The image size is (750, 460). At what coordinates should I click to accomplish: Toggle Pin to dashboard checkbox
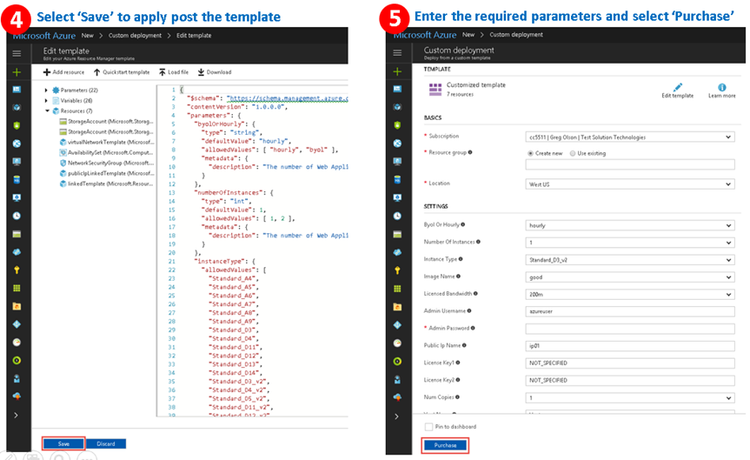[429, 427]
